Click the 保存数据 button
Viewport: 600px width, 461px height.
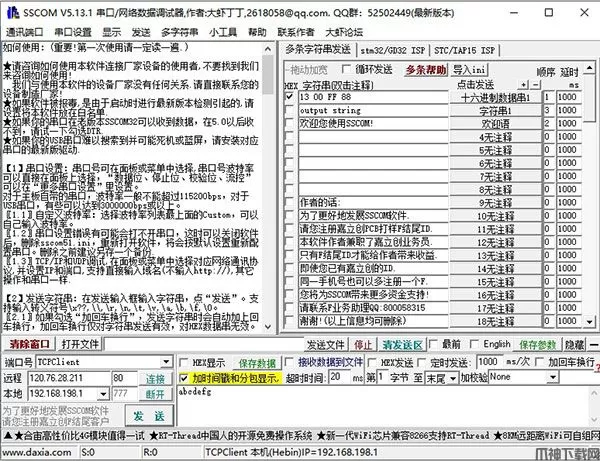tap(257, 363)
